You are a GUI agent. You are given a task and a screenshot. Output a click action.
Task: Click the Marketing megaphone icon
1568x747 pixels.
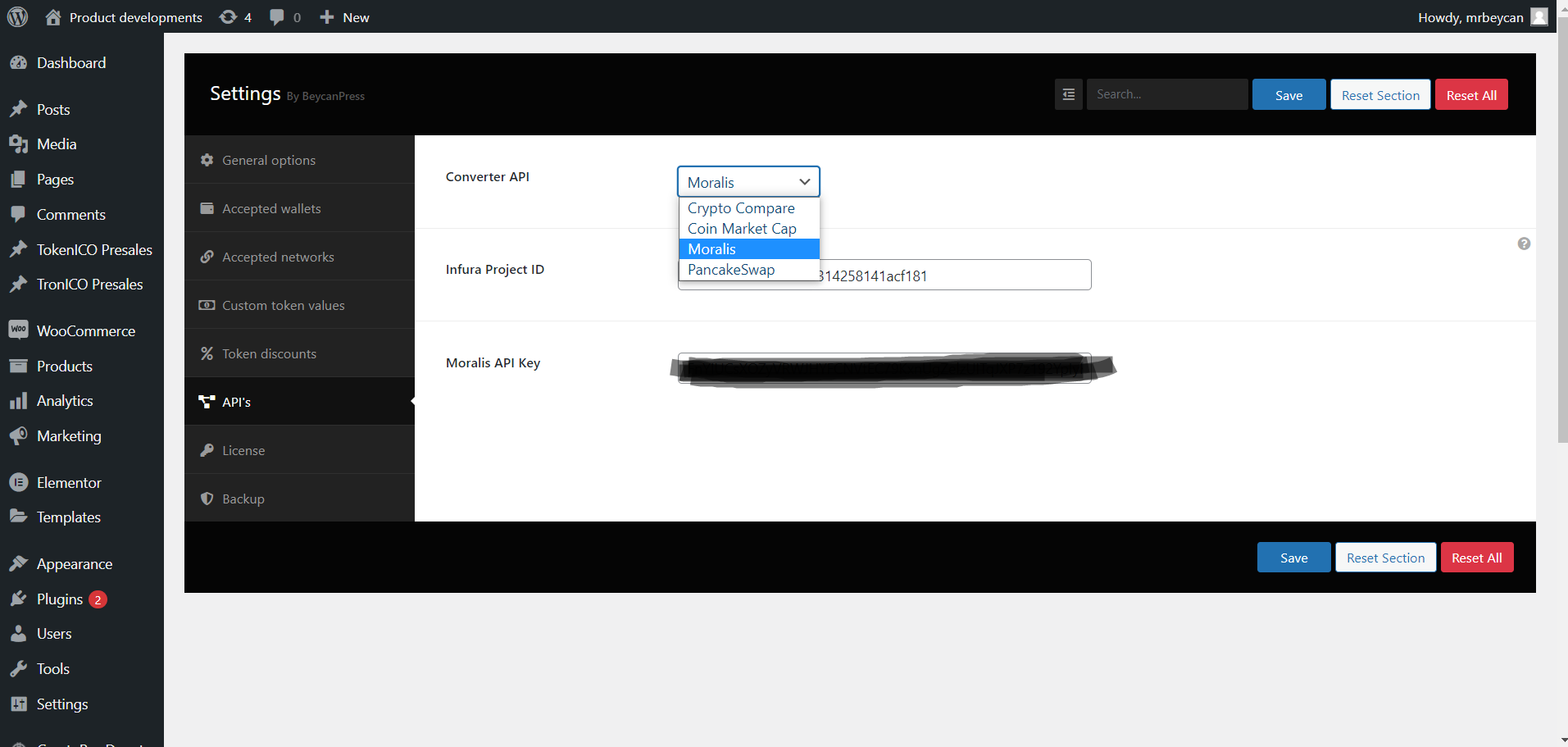pyautogui.click(x=18, y=436)
